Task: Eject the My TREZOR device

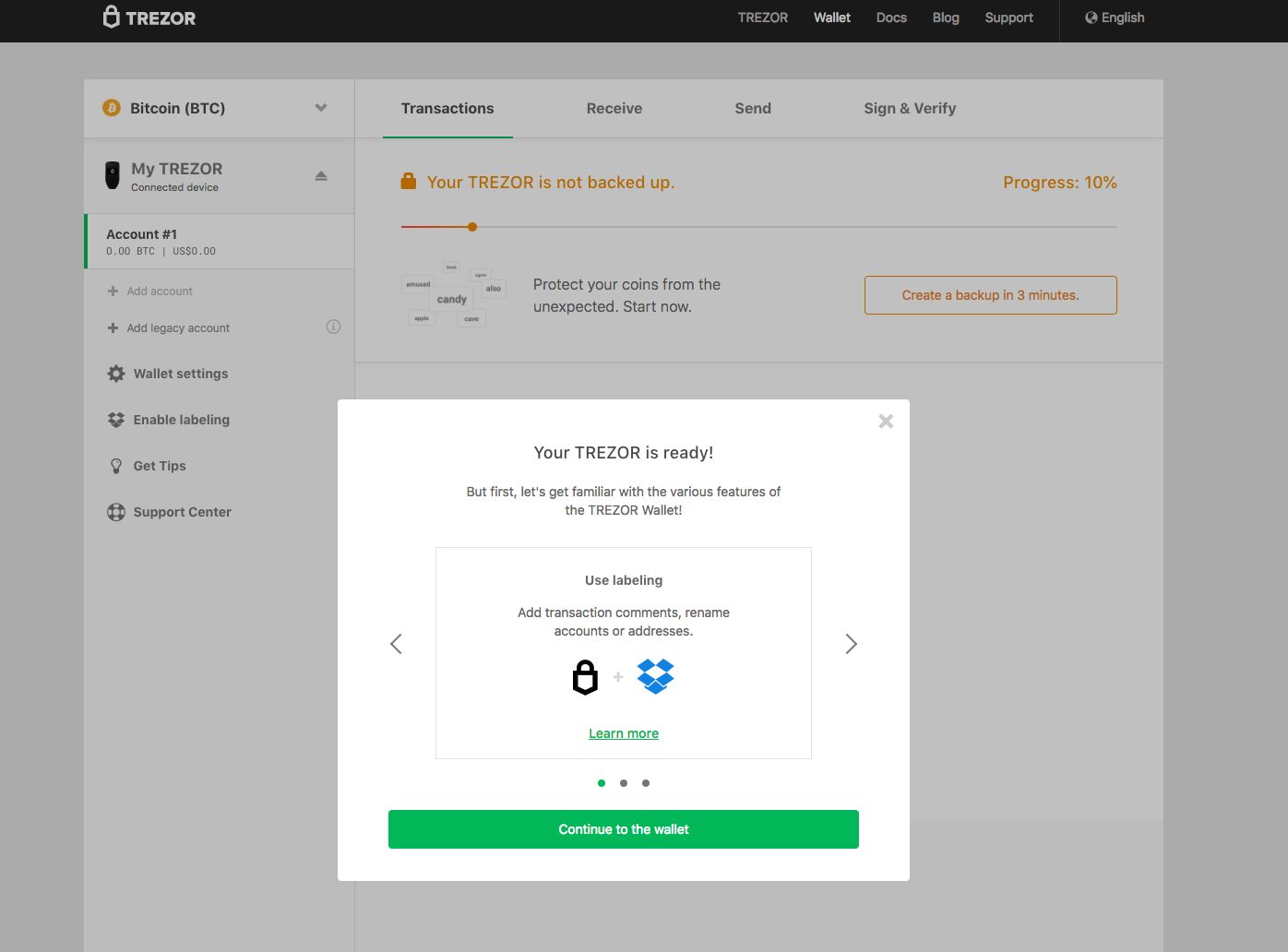Action: pyautogui.click(x=321, y=175)
